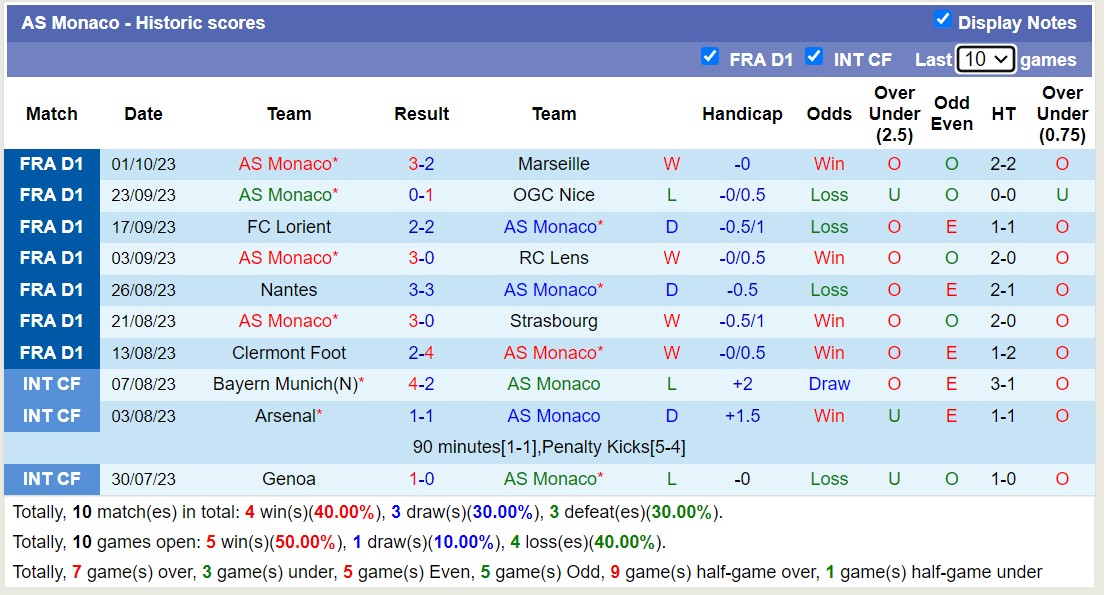Screen dimensions: 1105x595
Task: Select the 3-2 result versus Marseille
Action: pos(421,164)
